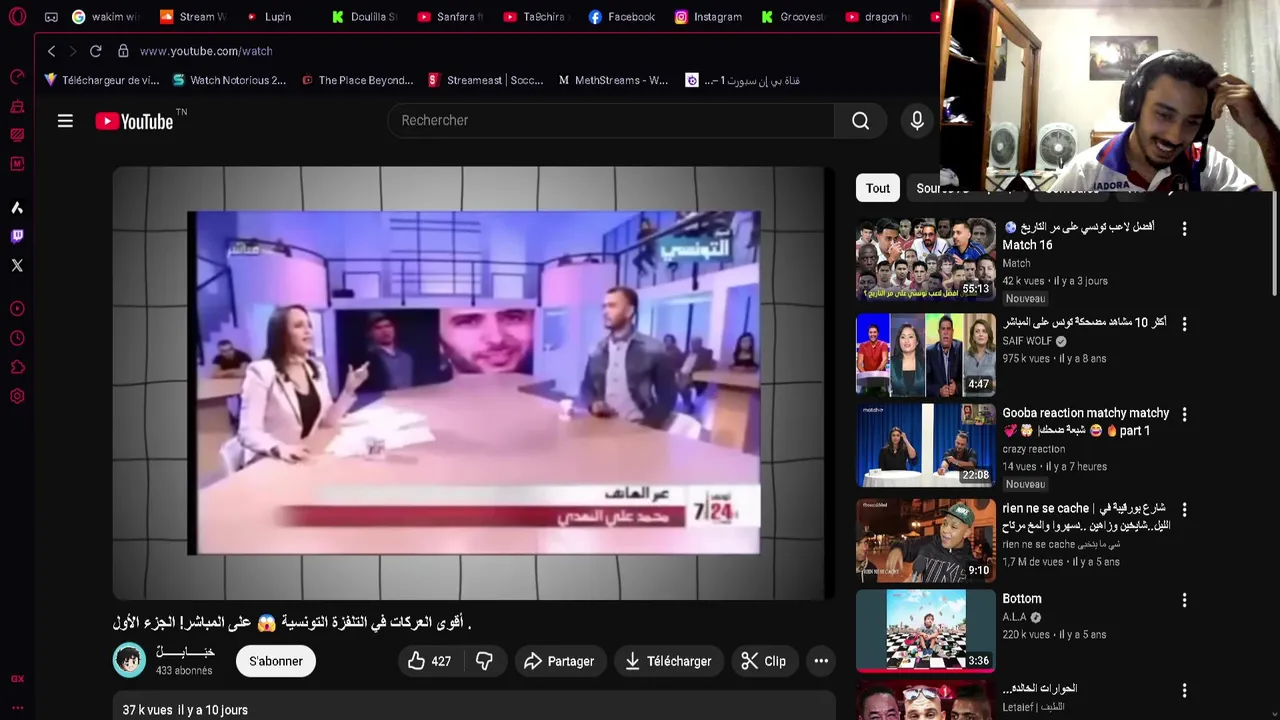Reload the YouTube page
The image size is (1280, 720).
click(95, 51)
